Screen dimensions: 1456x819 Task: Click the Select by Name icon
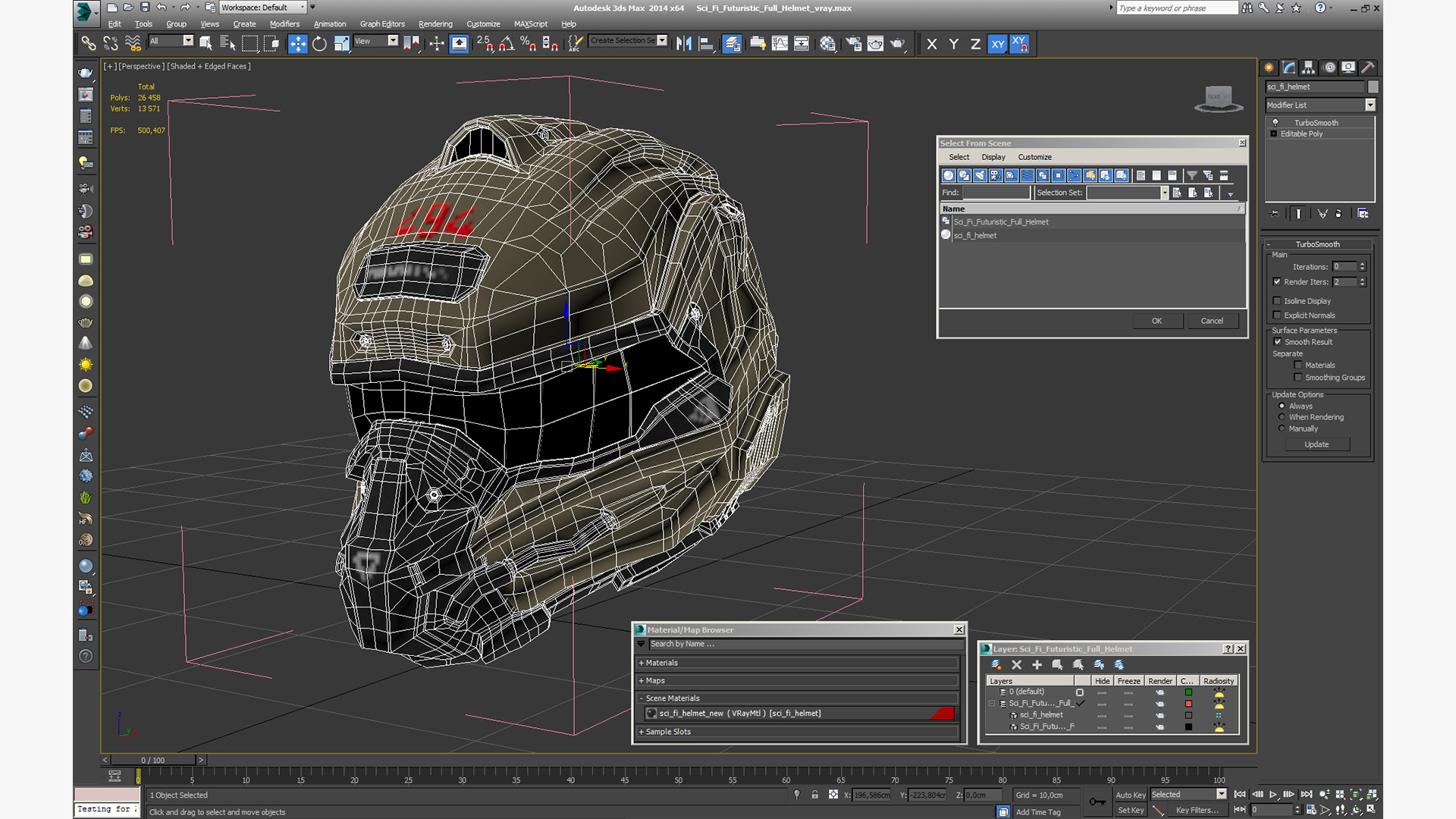(x=227, y=44)
